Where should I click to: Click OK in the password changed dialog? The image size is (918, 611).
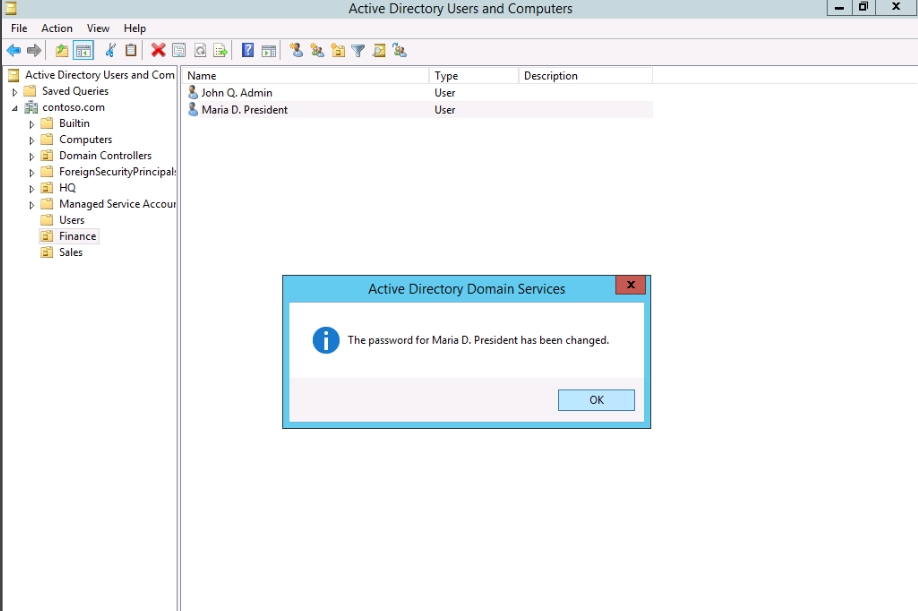[x=596, y=400]
